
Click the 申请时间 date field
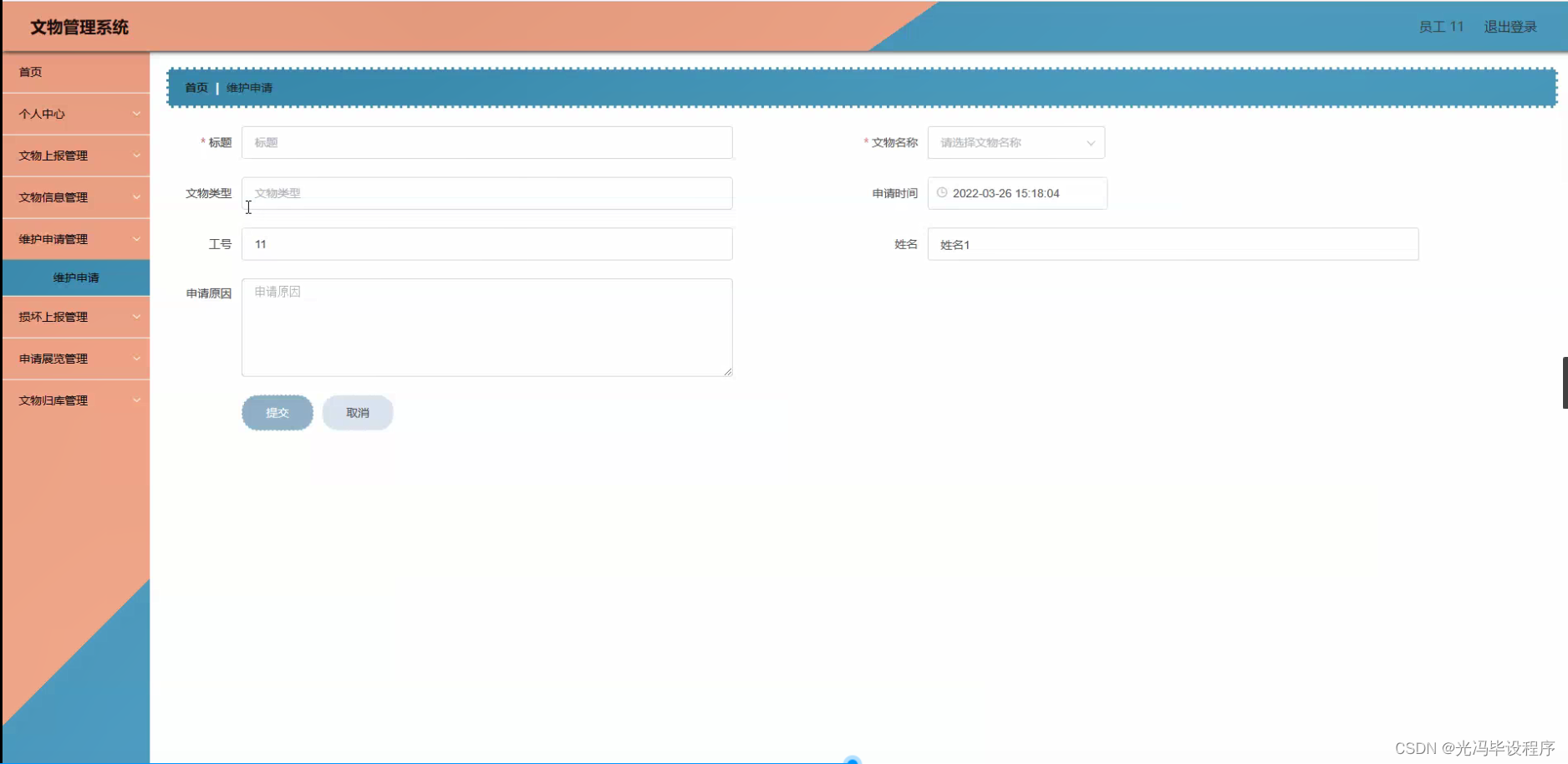click(x=1017, y=193)
